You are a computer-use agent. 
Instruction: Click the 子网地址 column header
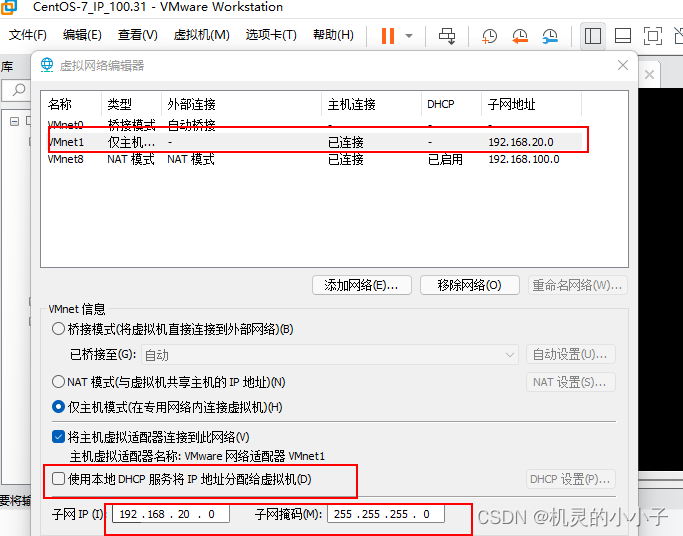531,104
